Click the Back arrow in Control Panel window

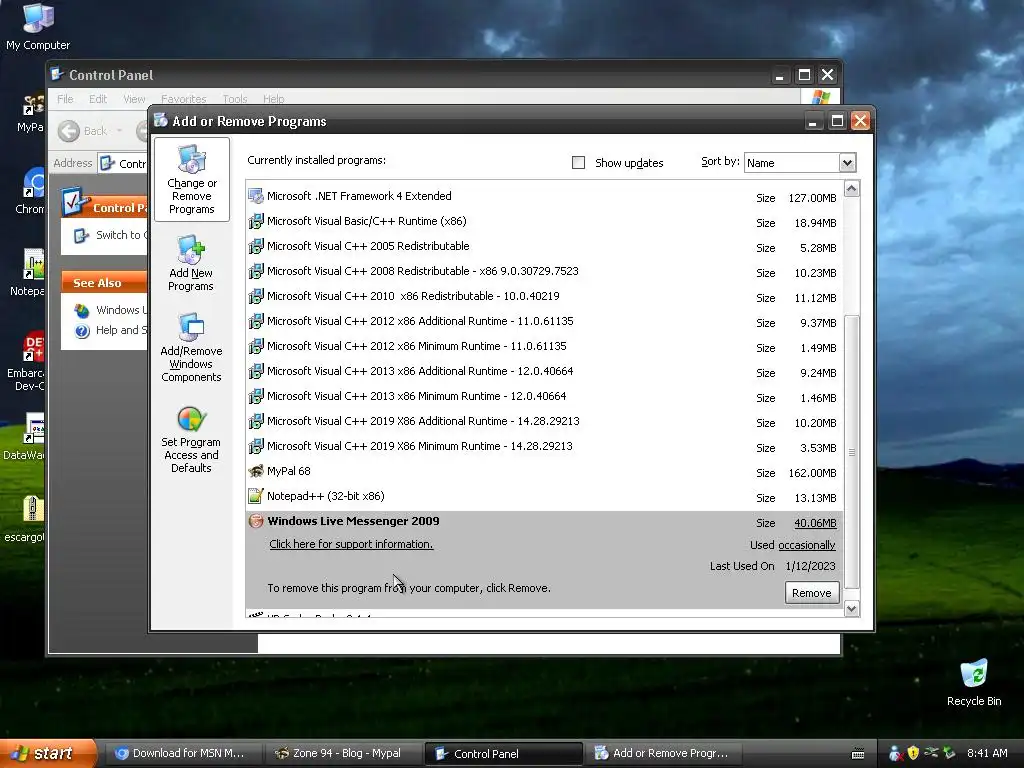click(x=69, y=131)
